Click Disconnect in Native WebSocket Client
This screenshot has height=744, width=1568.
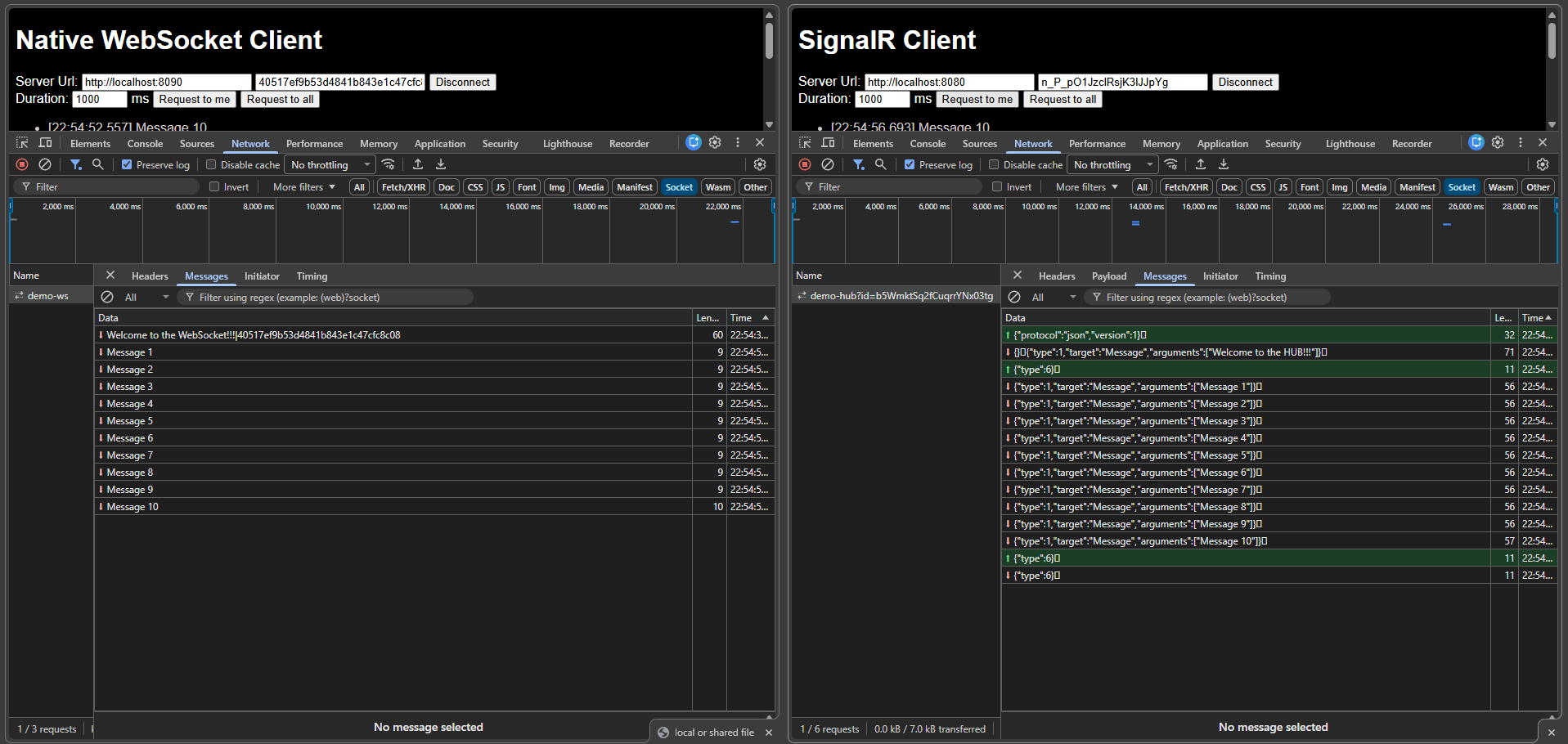(463, 82)
